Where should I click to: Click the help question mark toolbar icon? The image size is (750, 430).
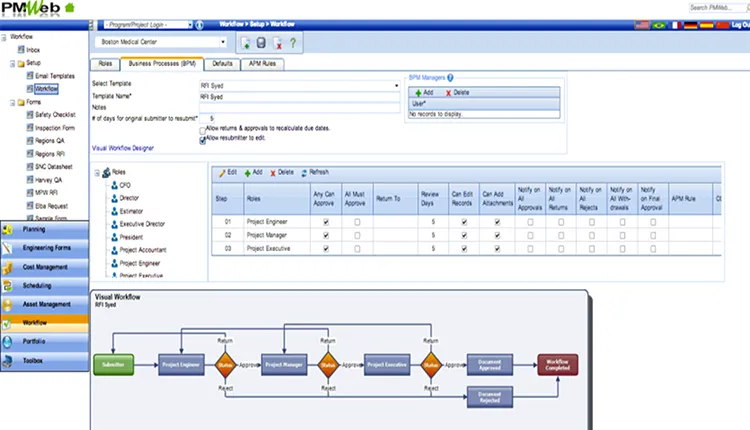[x=291, y=43]
